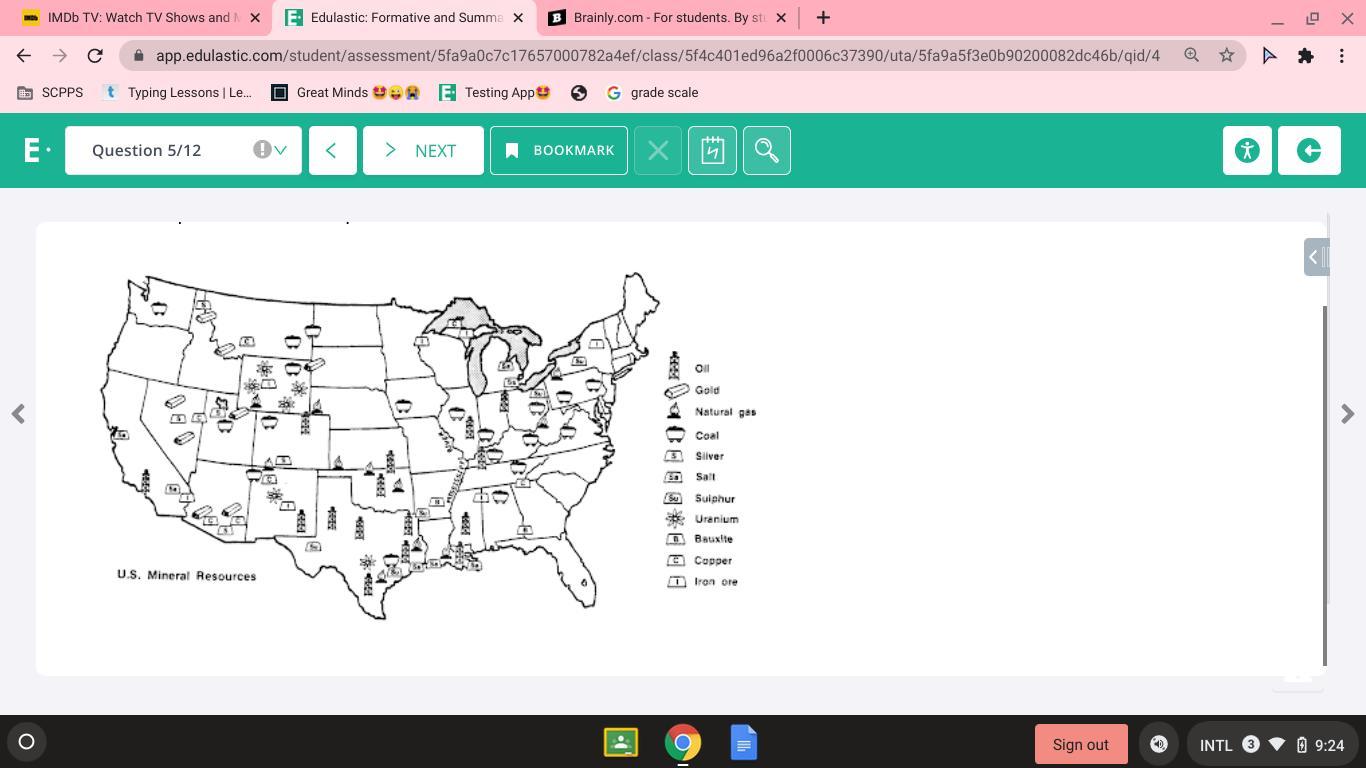This screenshot has width=1366, height=768.
Task: Click the crossed-out answer eliminator button
Action: click(x=658, y=150)
